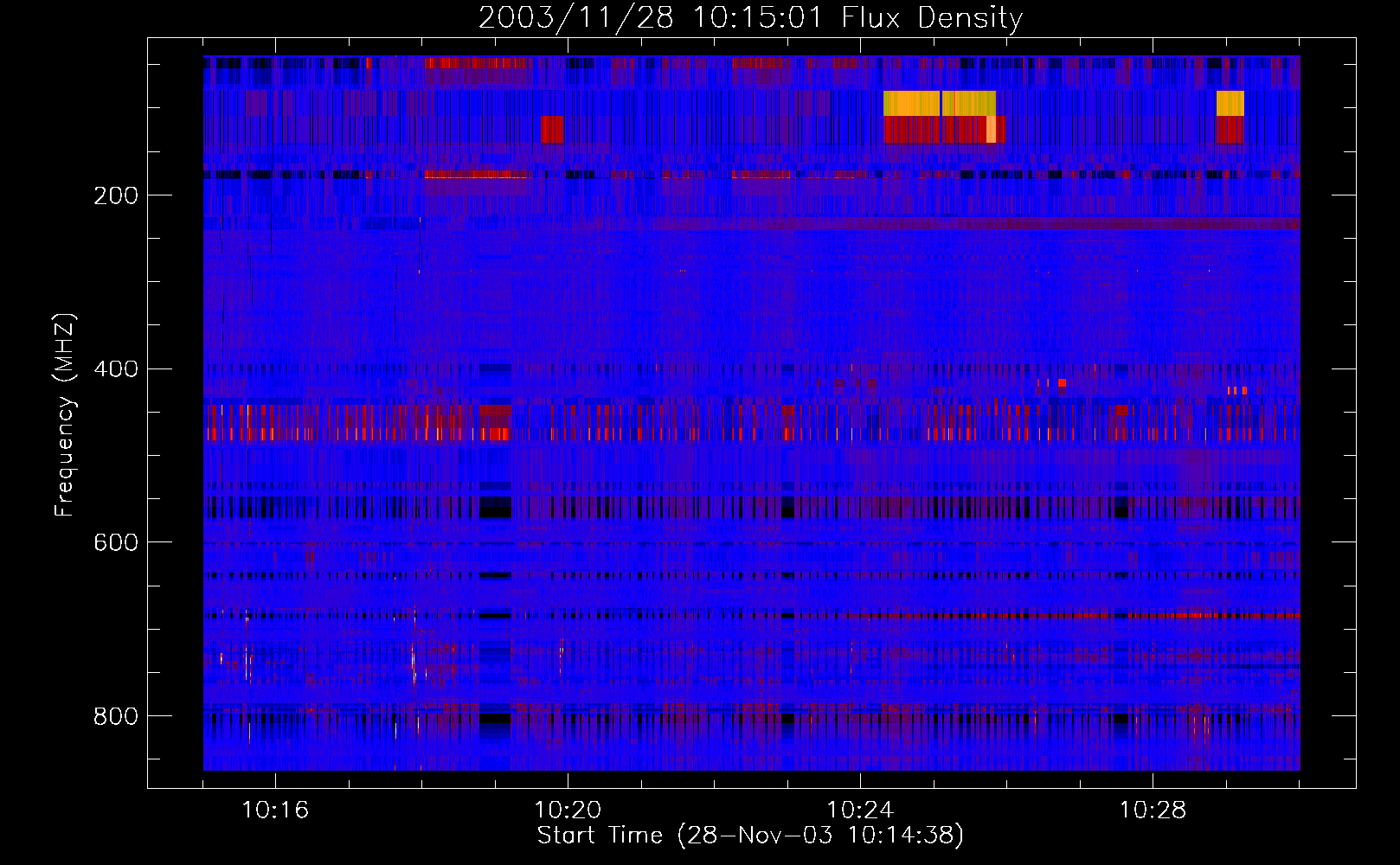Click the 10:28 time tick label

pos(1153,811)
